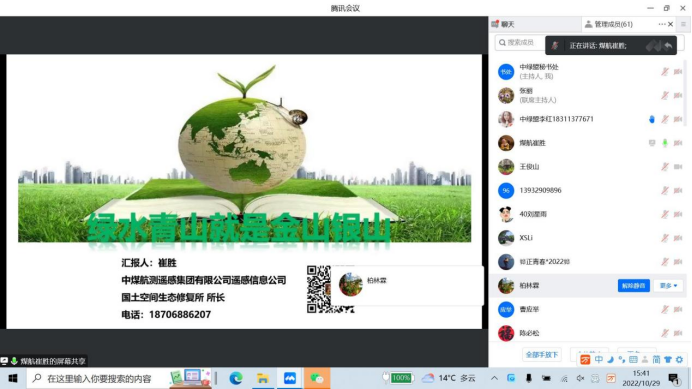This screenshot has width=692, height=389.
Task: Click member name 13932909896
Action: pos(540,190)
